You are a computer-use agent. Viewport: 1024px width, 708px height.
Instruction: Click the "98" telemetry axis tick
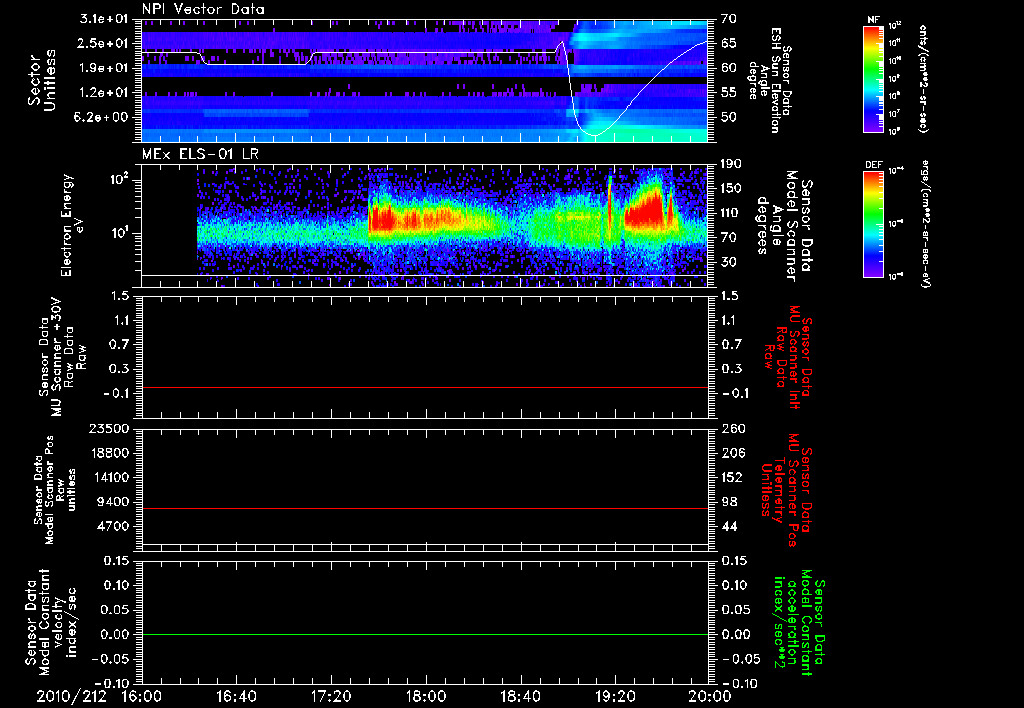(729, 502)
